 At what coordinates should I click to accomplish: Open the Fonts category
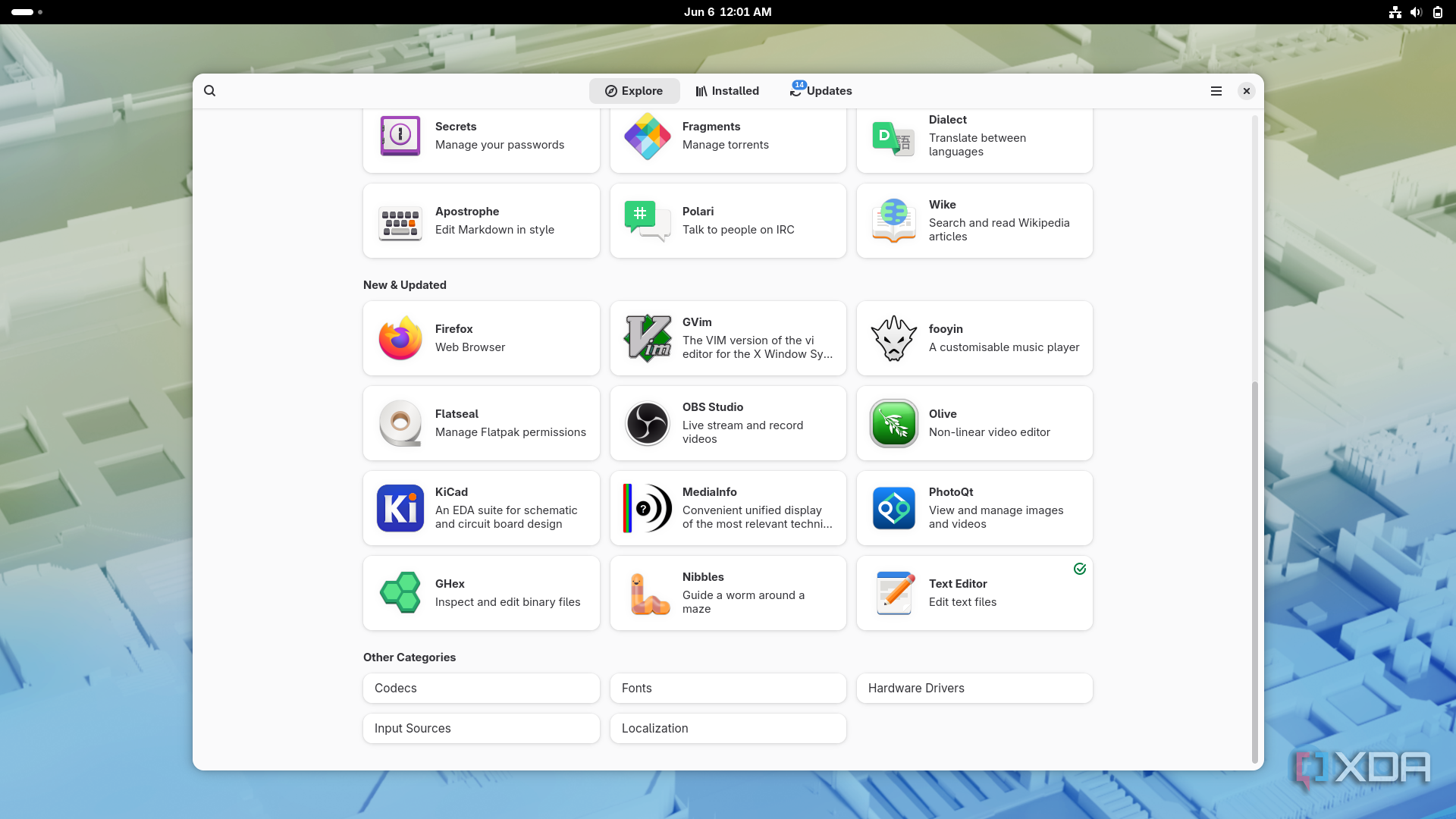pyautogui.click(x=728, y=688)
